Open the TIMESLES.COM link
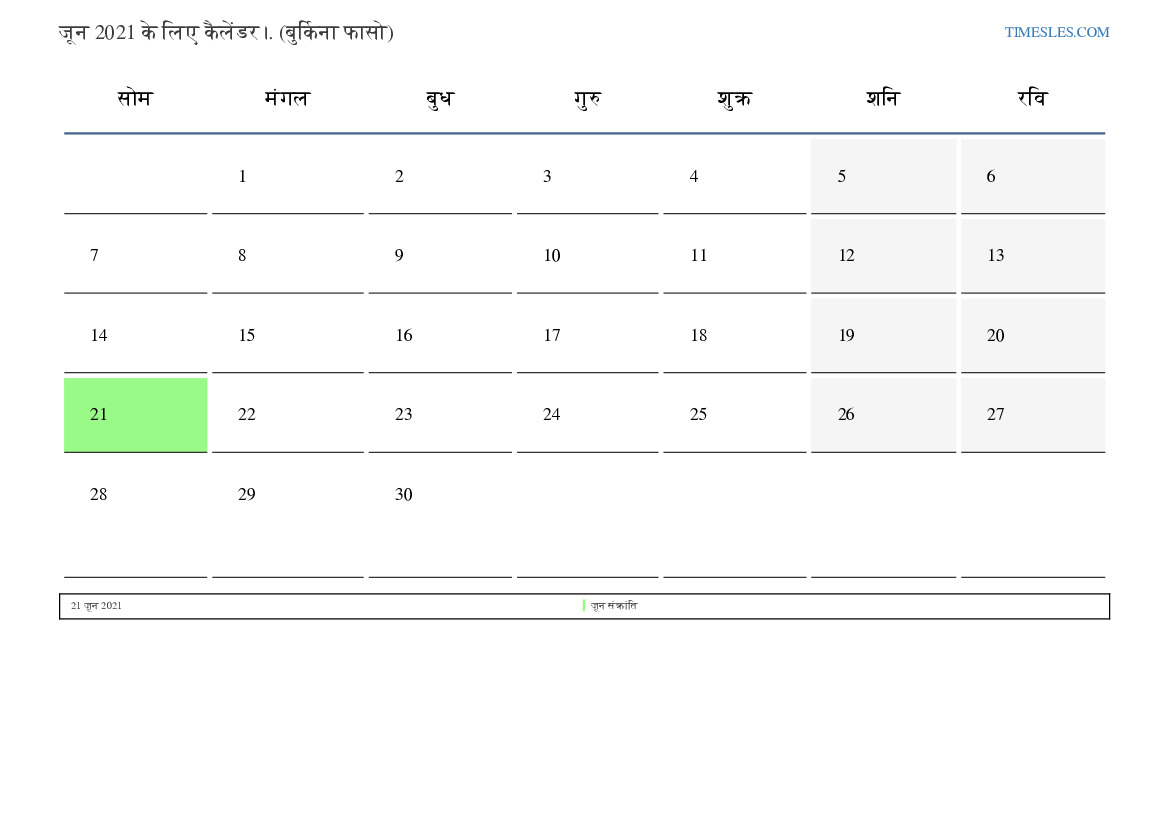The image size is (1169, 827). [x=1057, y=32]
